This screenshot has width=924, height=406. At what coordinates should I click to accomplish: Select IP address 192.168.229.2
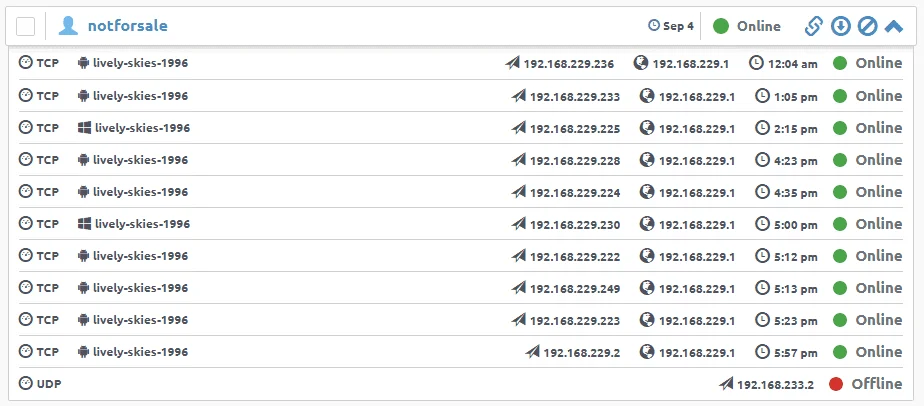582,352
